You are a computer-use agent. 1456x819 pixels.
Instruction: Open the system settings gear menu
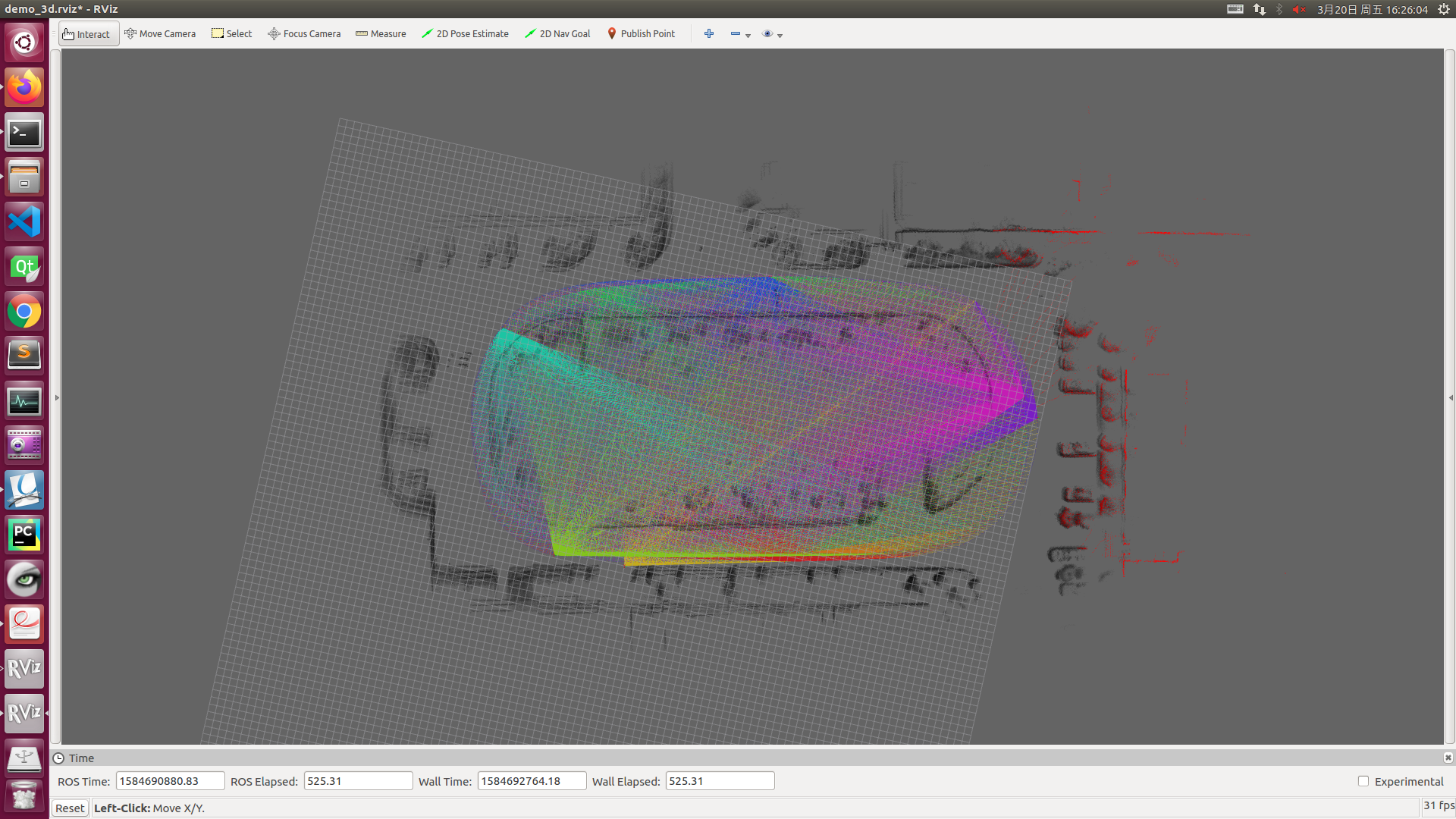click(1444, 9)
